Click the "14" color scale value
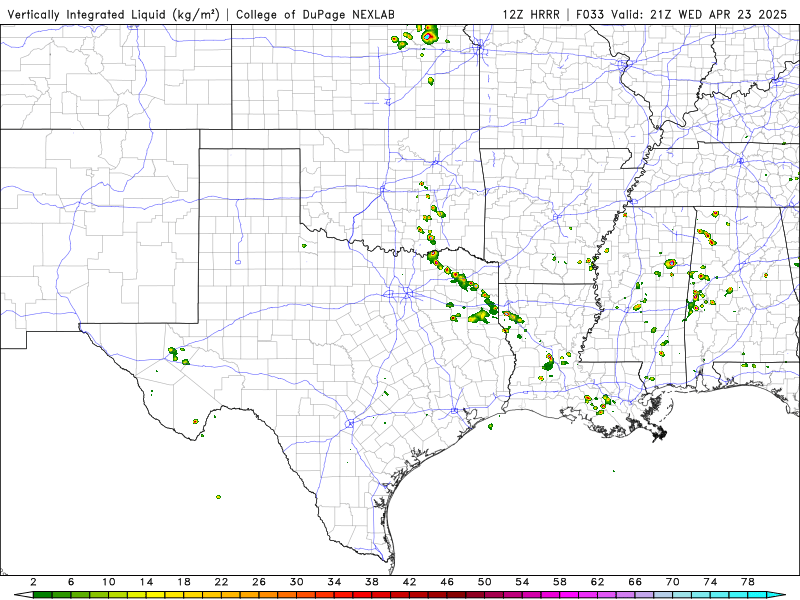 146,582
